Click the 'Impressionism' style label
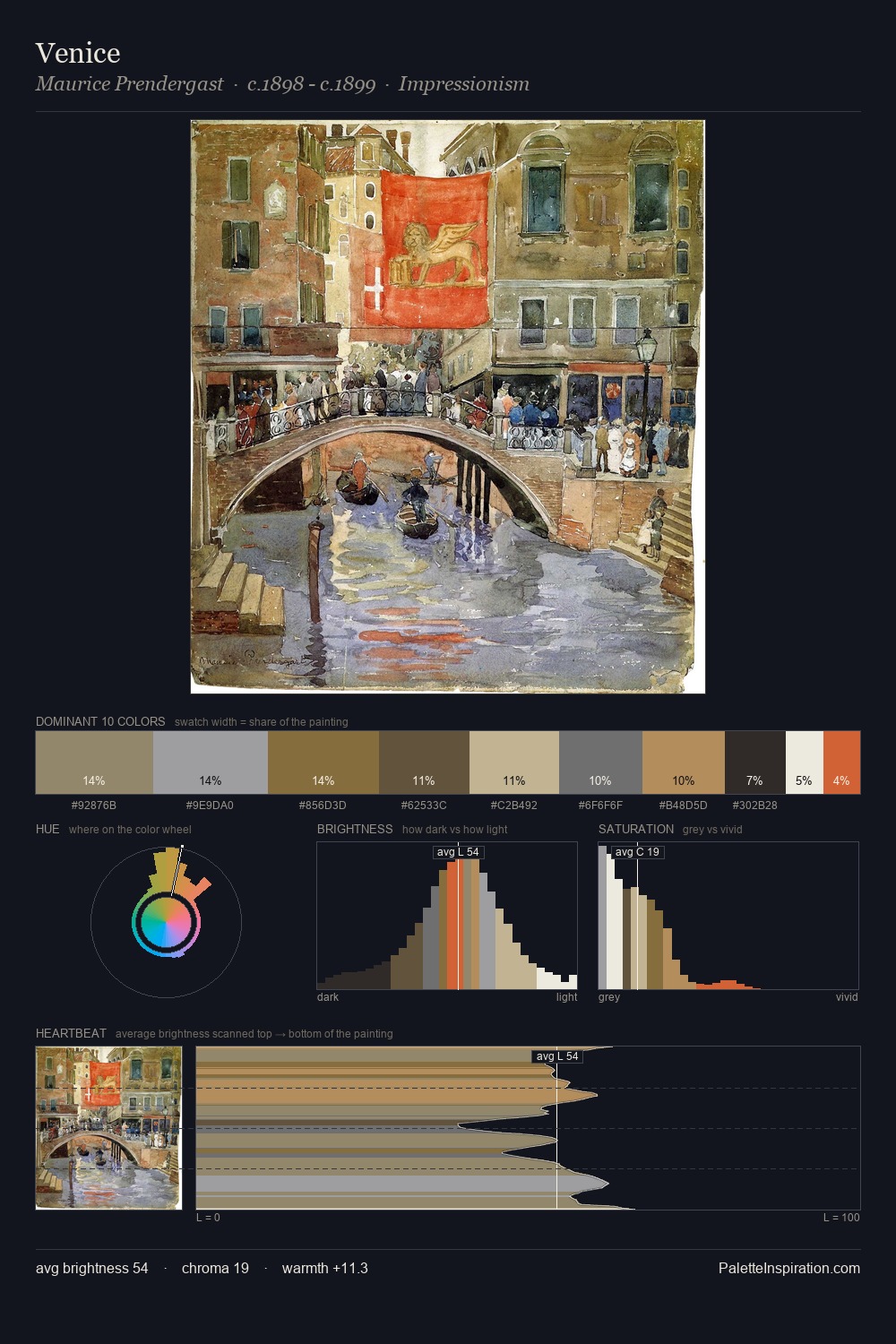 point(464,84)
